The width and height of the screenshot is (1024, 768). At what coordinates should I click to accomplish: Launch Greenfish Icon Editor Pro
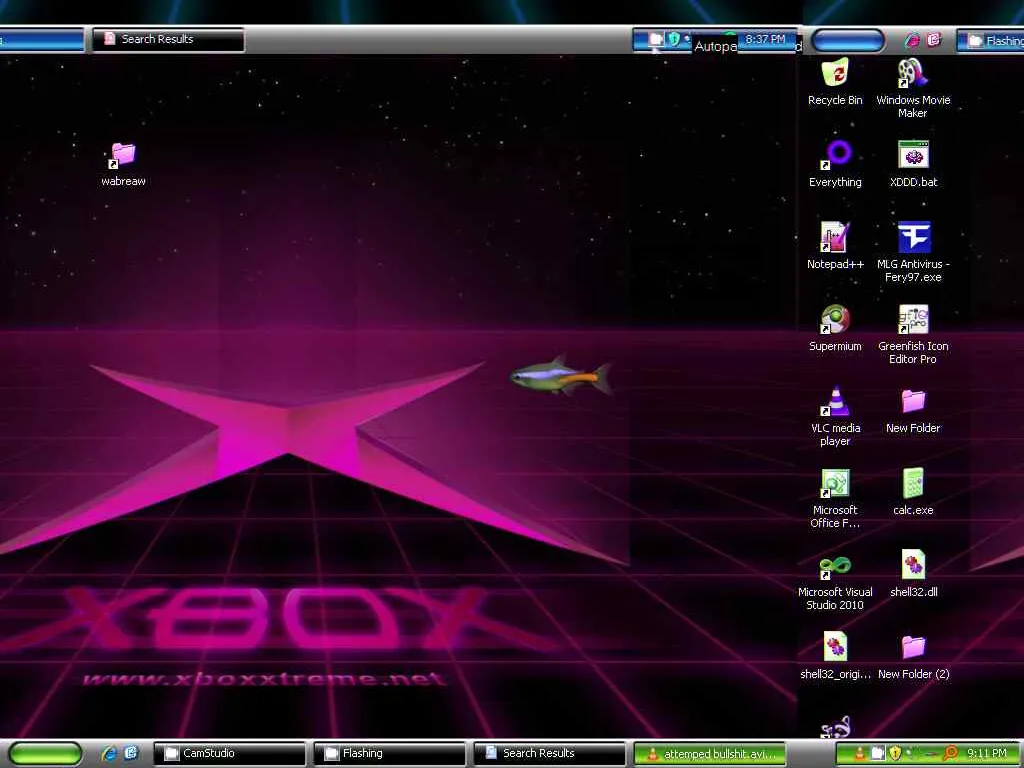coord(913,334)
